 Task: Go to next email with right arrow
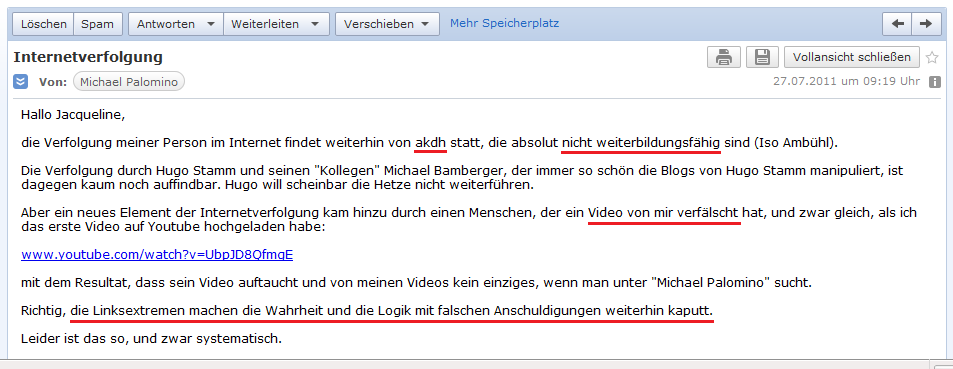(926, 24)
